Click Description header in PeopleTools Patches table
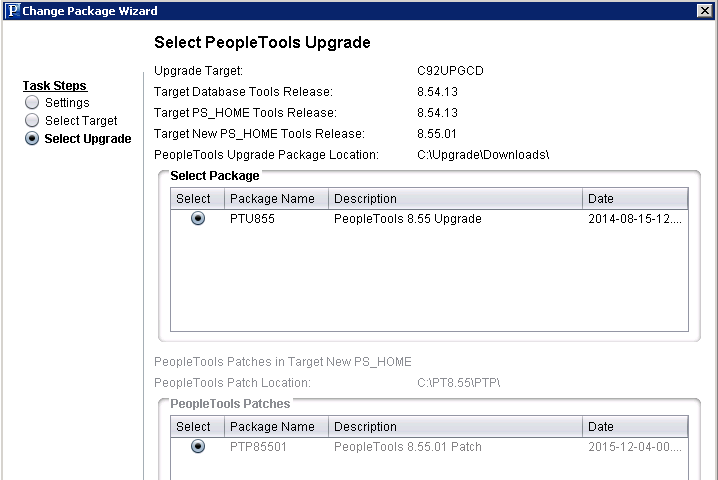This screenshot has height=480, width=718. pos(456,426)
